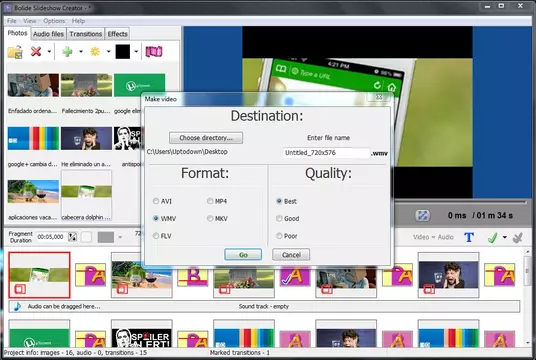Choose Good quality radio button
The height and width of the screenshot is (360, 536).
click(x=279, y=218)
